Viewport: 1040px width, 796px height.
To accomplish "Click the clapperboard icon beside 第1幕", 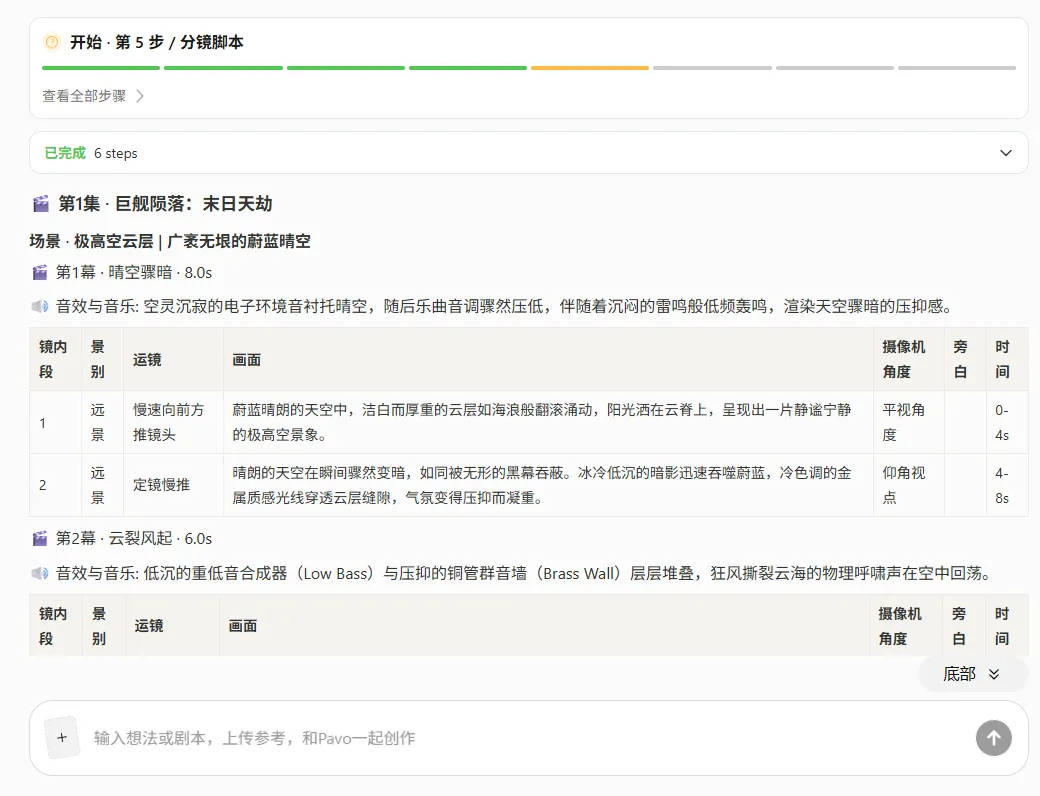I will point(40,273).
